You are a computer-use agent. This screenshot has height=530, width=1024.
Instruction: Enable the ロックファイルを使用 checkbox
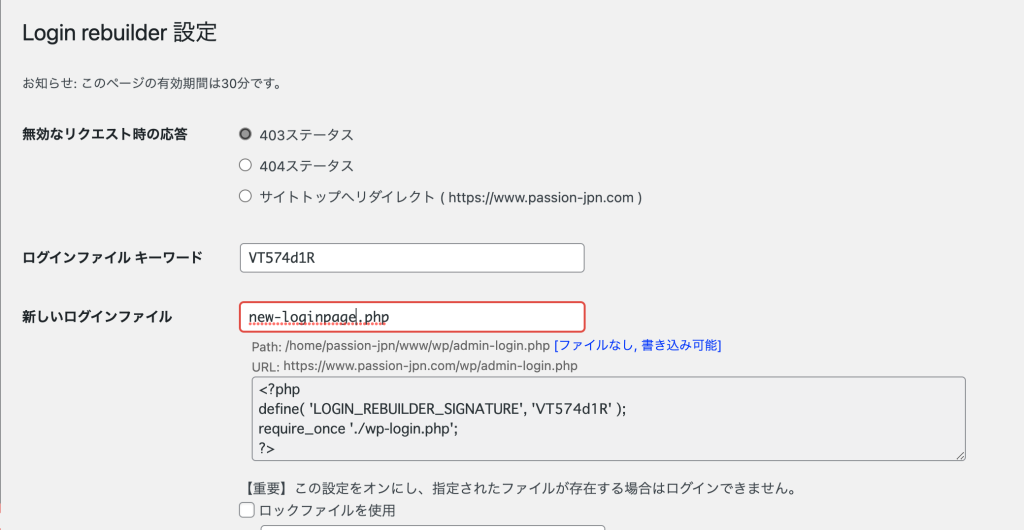click(x=247, y=510)
